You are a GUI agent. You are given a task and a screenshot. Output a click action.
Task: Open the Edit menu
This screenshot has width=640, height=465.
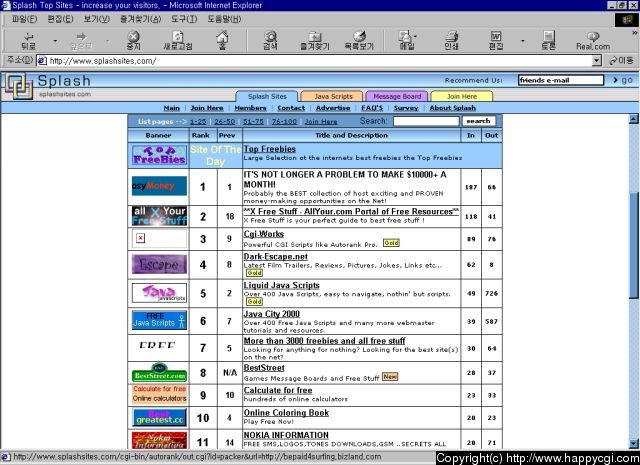[x=60, y=19]
